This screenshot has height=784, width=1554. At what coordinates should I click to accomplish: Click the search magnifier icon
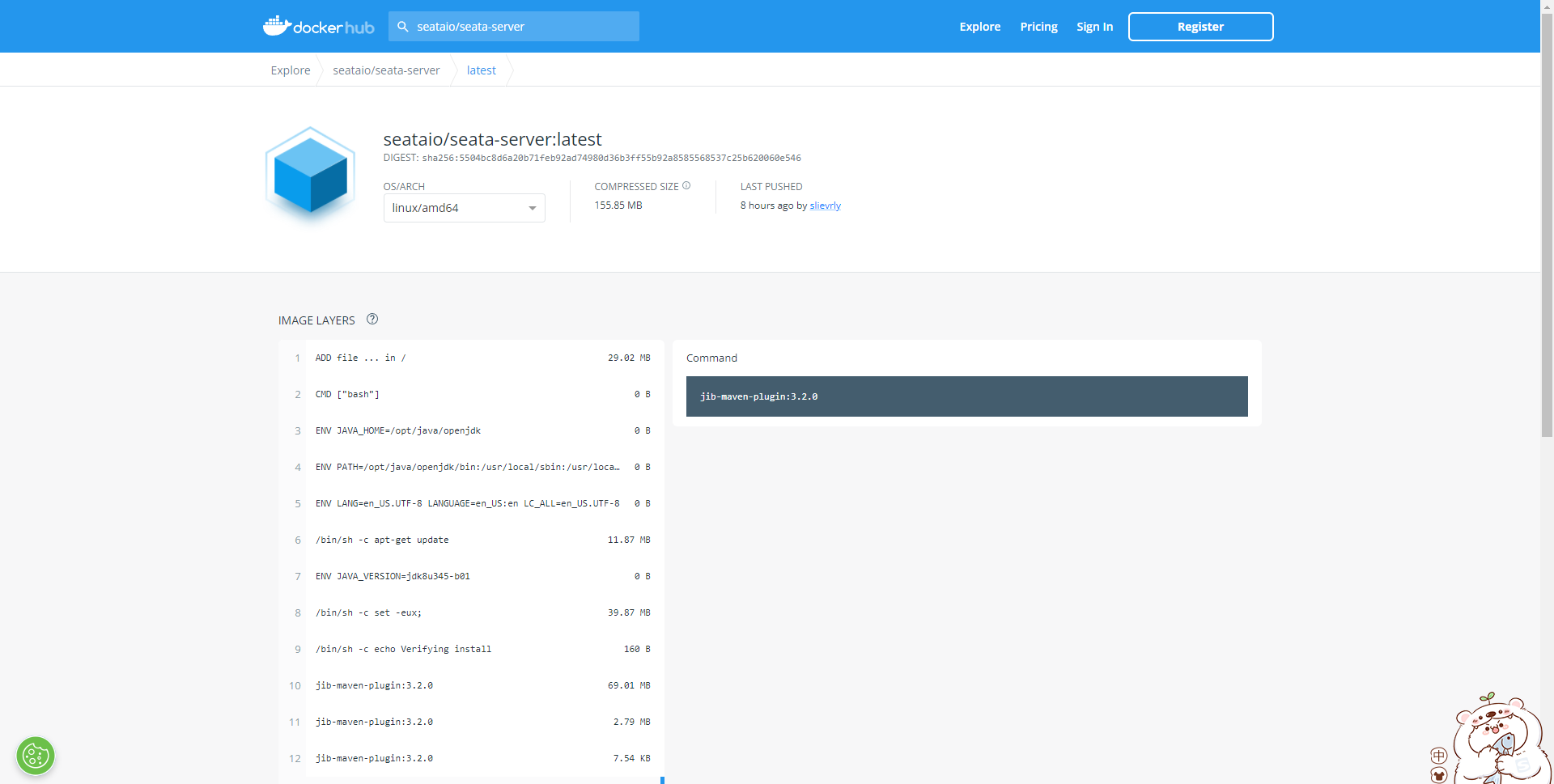402,27
